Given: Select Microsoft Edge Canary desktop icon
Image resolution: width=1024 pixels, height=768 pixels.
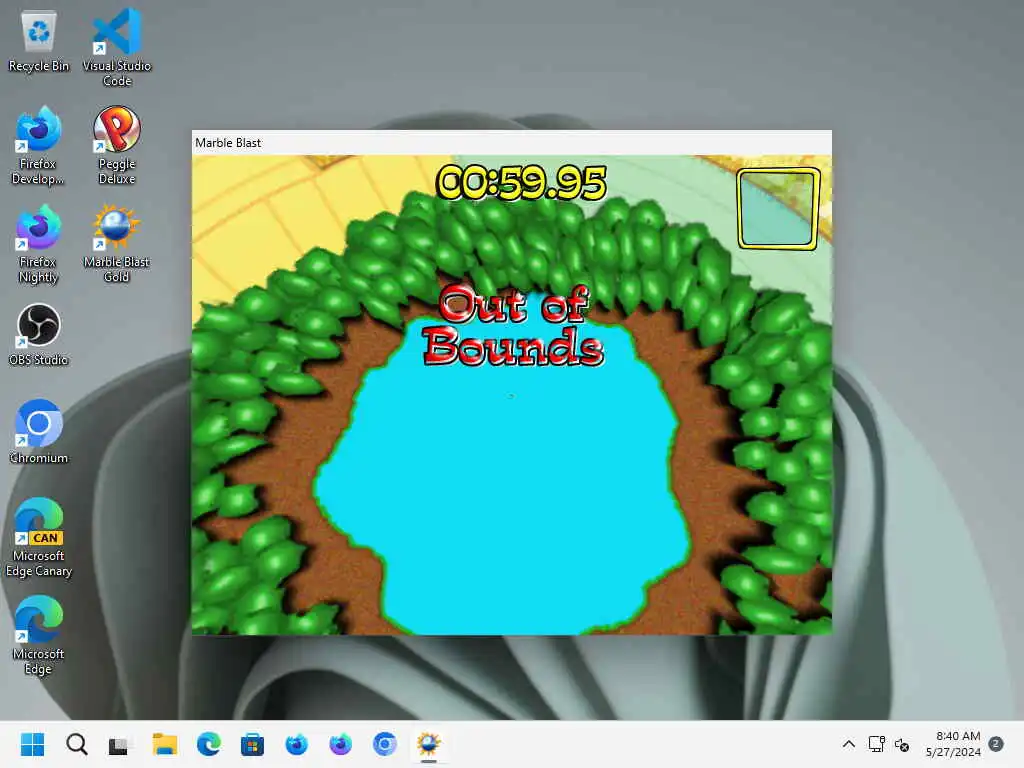Looking at the screenshot, I should click(x=39, y=537).
